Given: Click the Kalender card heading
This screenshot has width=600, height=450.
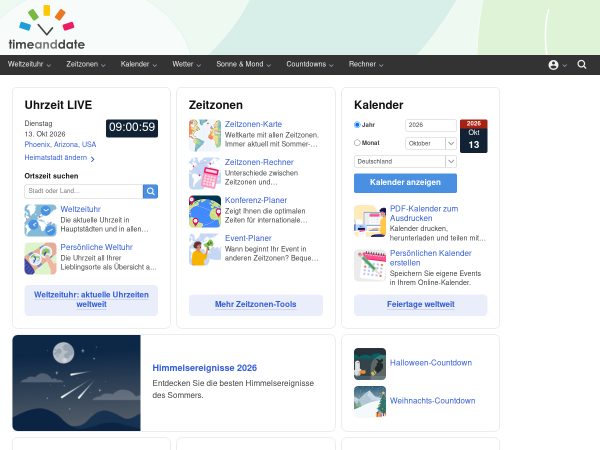Looking at the screenshot, I should (378, 105).
